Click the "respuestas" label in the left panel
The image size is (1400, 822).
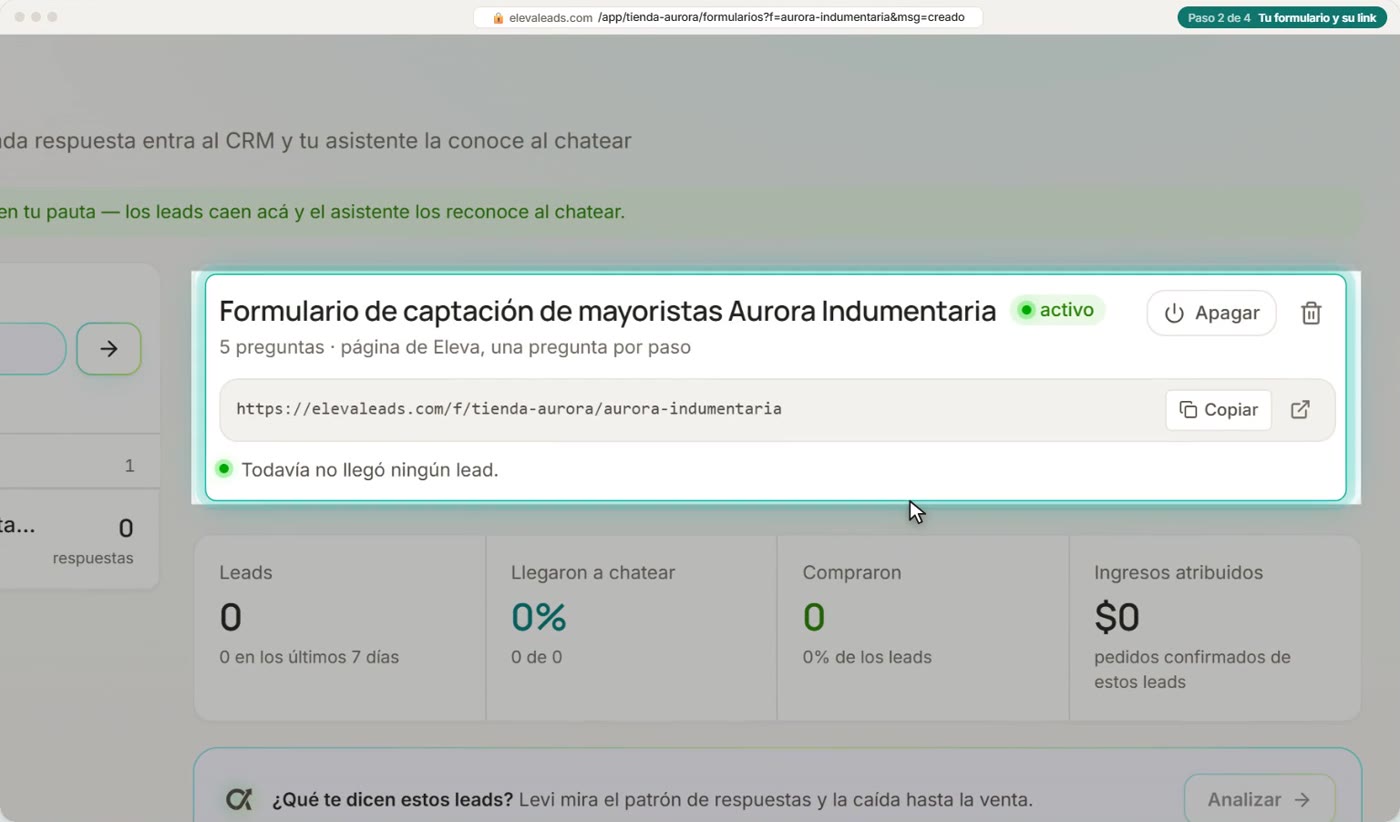[x=93, y=558]
